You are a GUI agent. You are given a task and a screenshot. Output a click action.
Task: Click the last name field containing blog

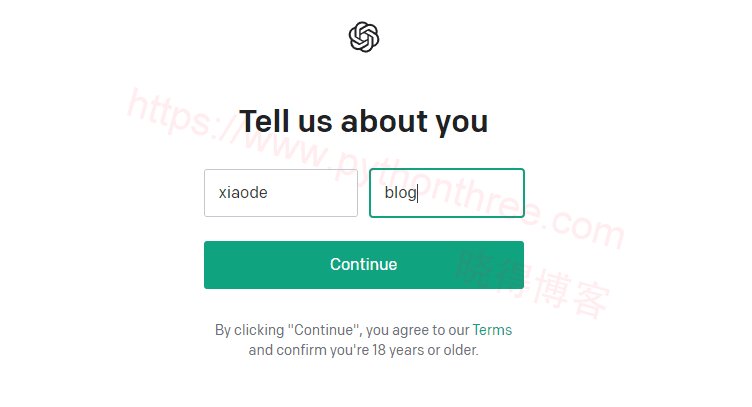click(446, 193)
